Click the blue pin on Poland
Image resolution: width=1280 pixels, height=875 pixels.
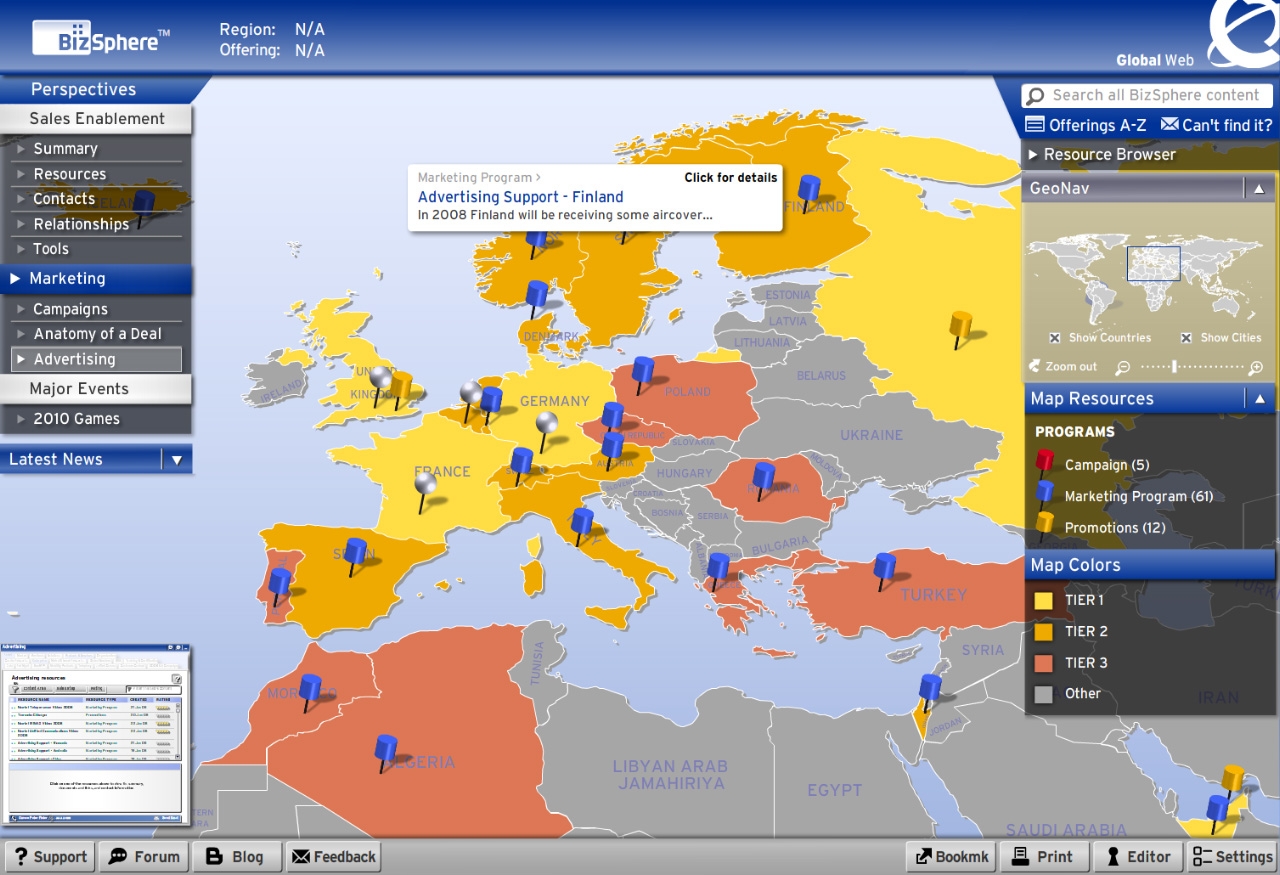point(643,371)
